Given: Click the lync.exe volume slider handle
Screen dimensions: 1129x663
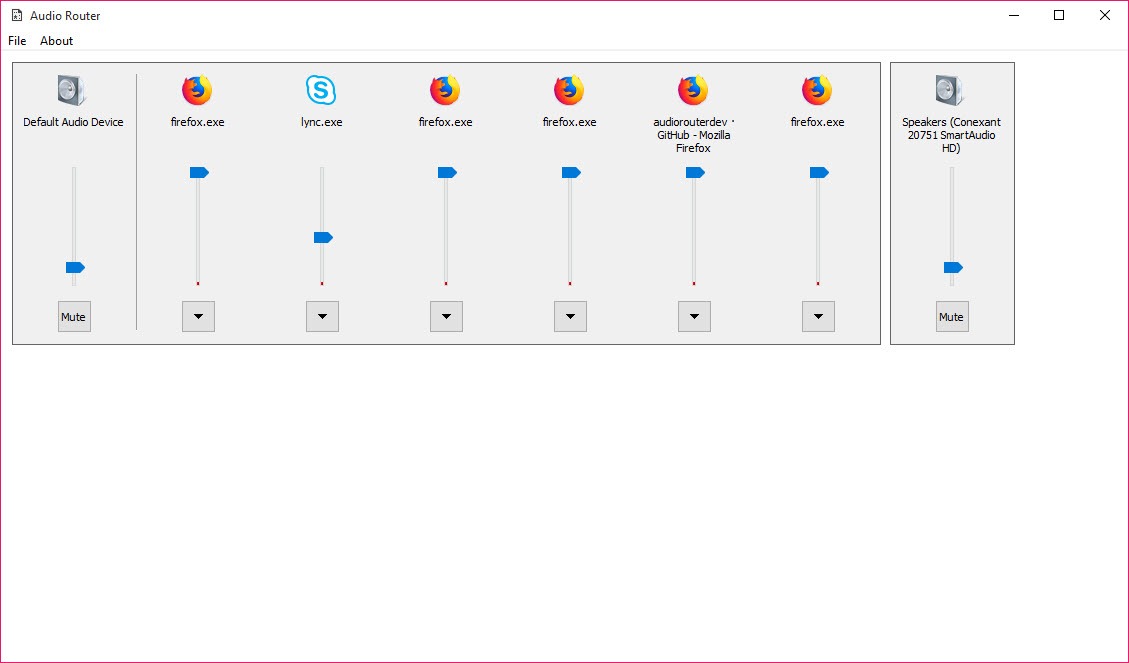Looking at the screenshot, I should coord(322,238).
